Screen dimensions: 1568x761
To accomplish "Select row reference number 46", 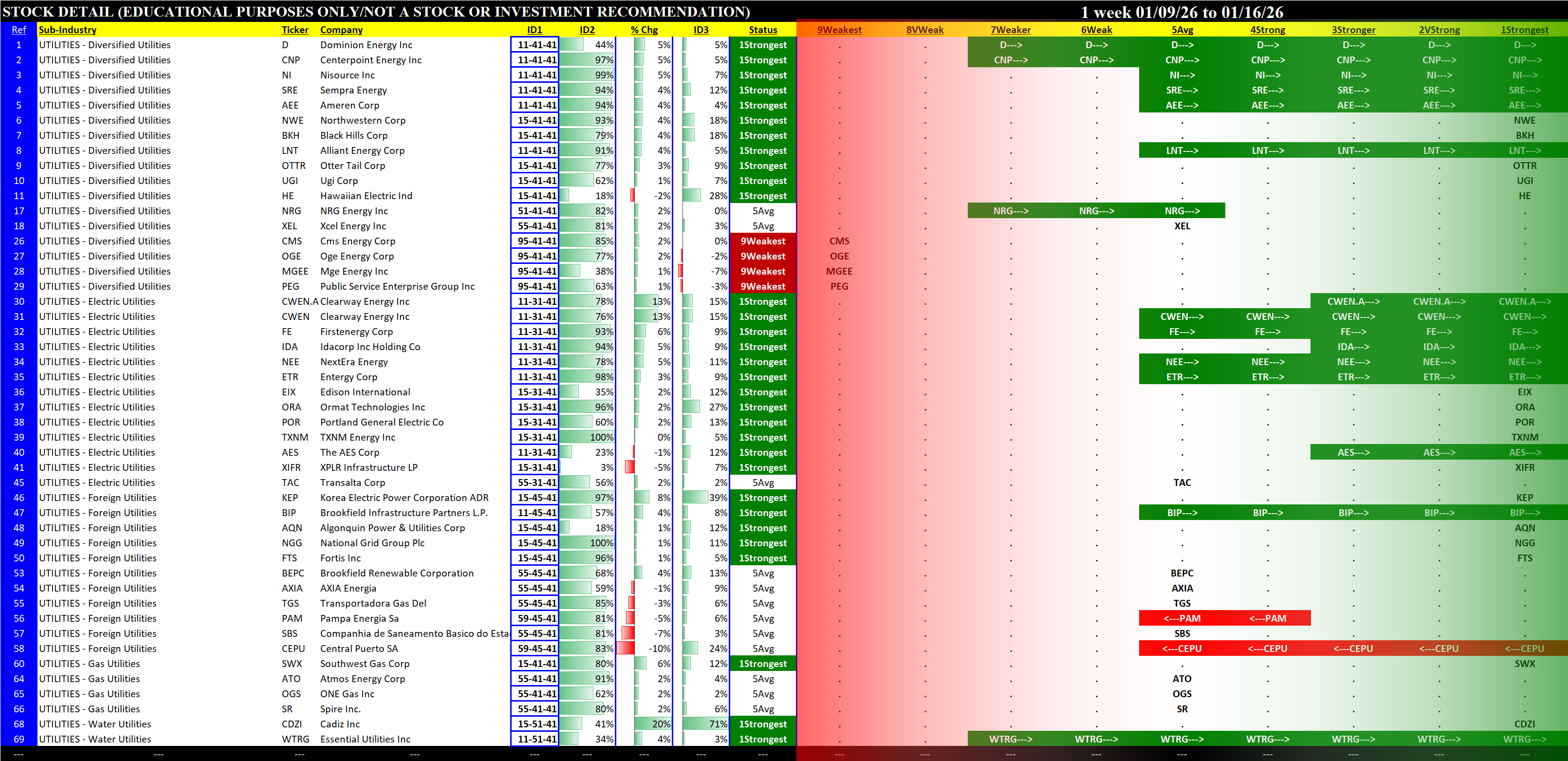I will tap(19, 498).
